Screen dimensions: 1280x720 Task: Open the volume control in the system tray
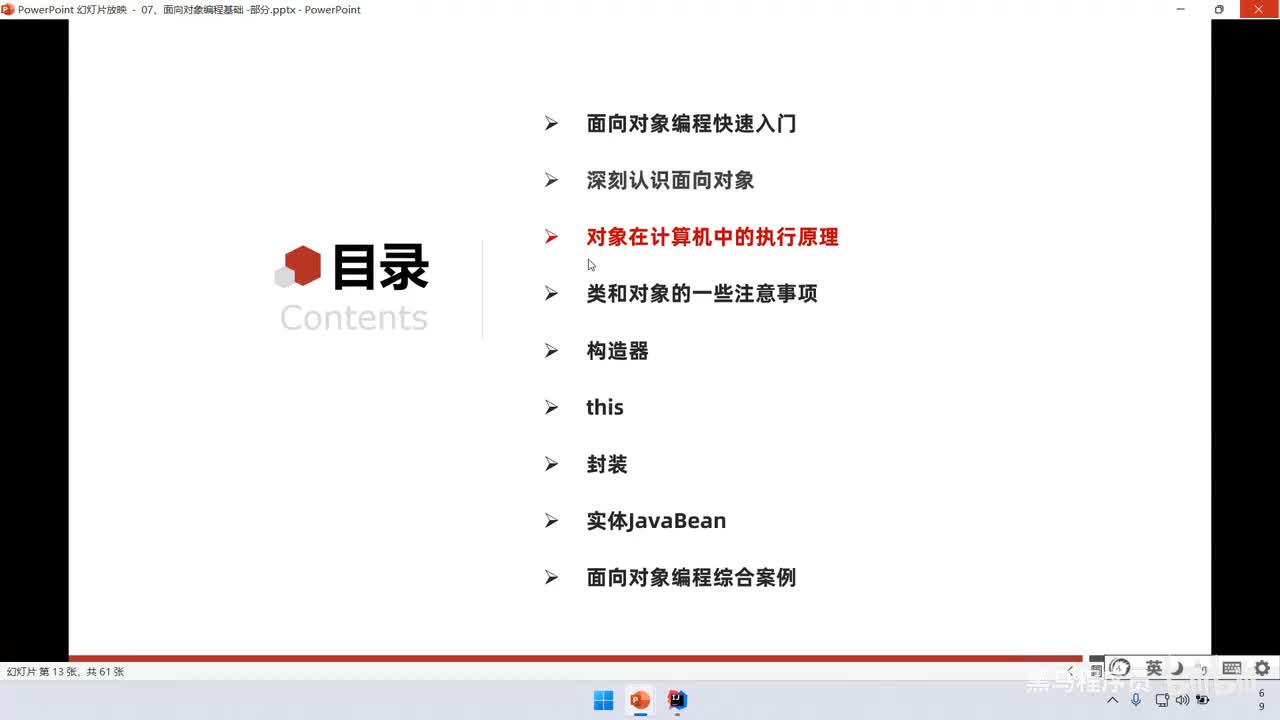point(1182,700)
